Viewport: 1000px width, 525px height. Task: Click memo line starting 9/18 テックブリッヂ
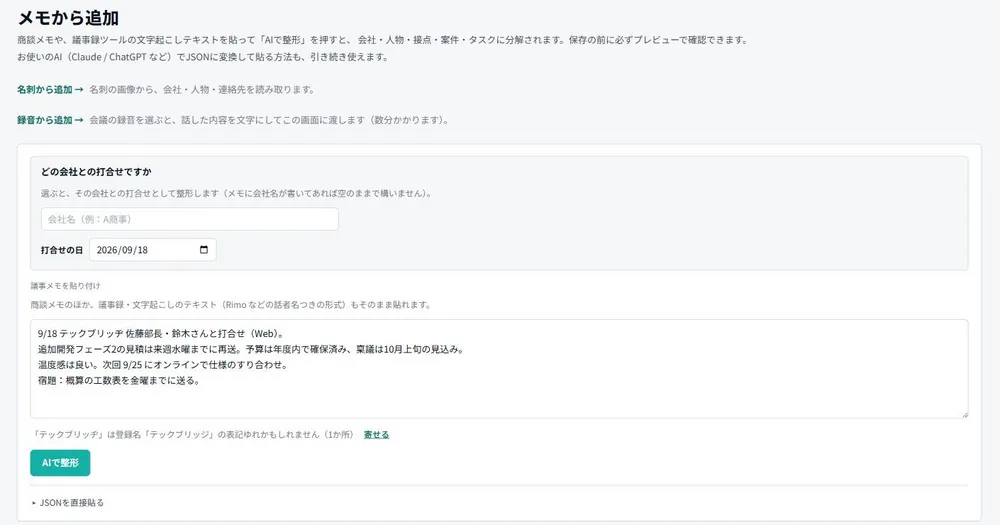[x=161, y=334]
